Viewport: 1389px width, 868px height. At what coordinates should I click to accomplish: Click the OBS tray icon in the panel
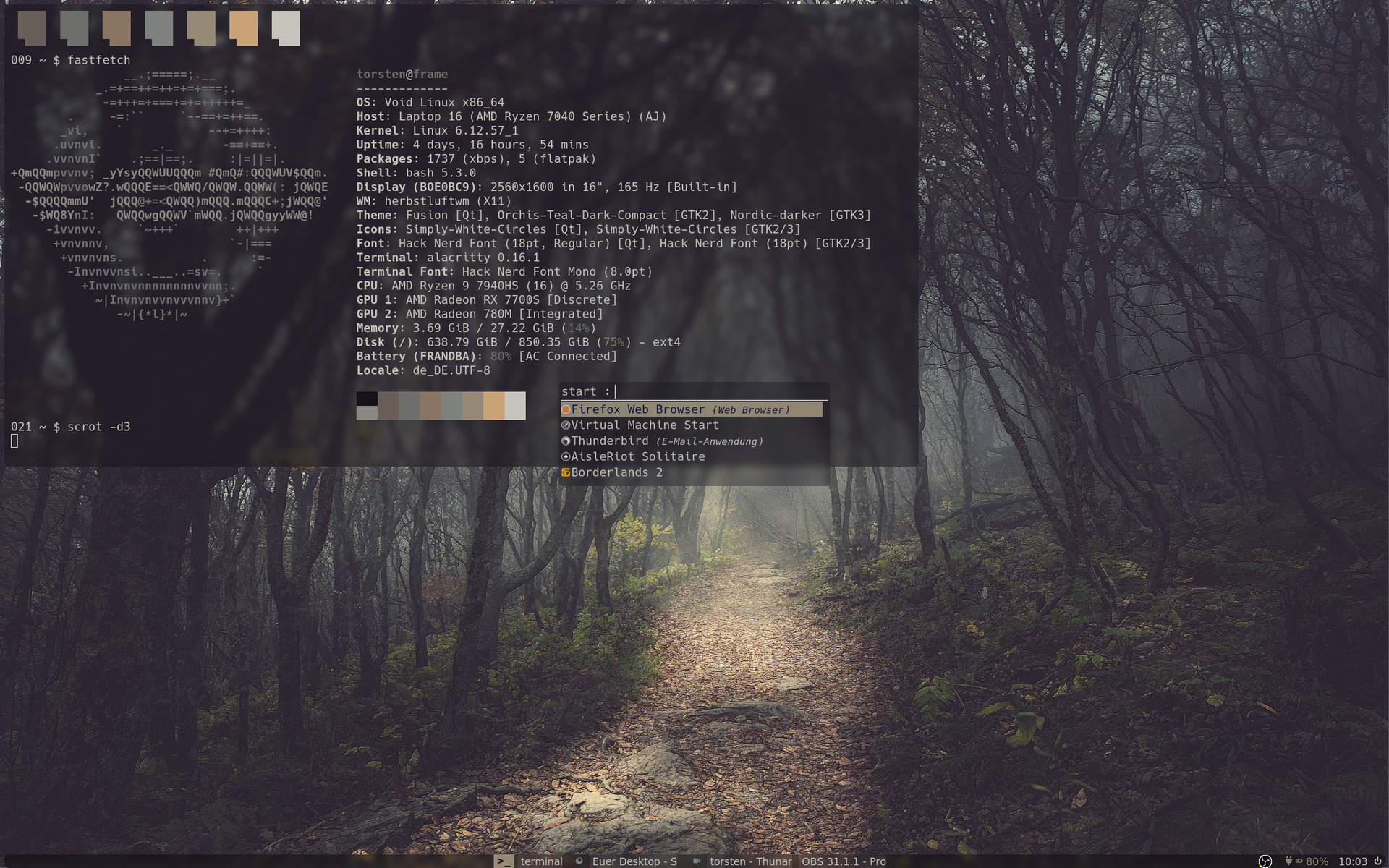tap(1265, 861)
